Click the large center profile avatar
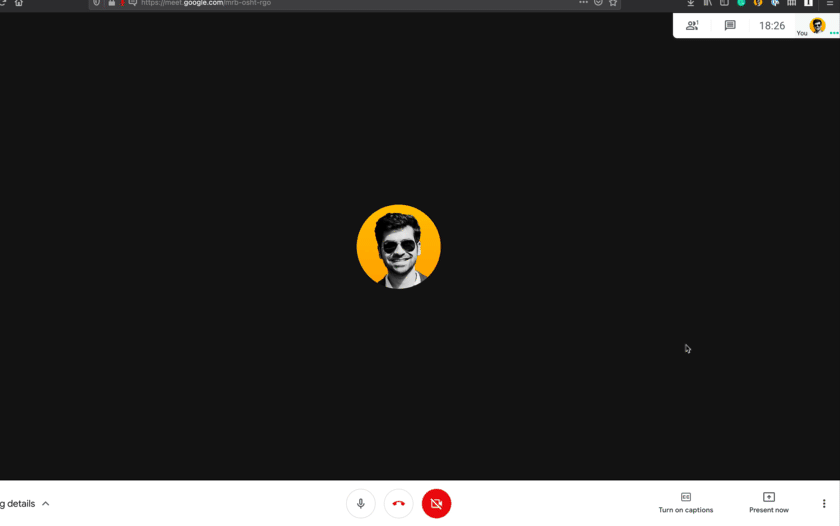Viewport: 840px width, 526px height. pyautogui.click(x=399, y=246)
